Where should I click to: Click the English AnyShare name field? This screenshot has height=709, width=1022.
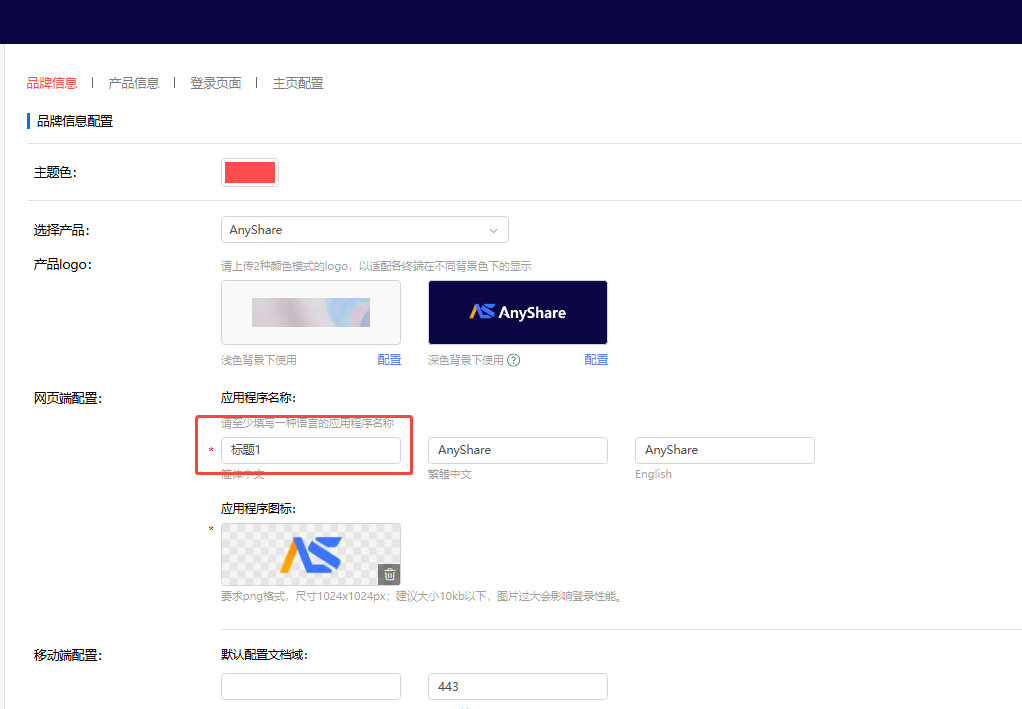click(724, 450)
